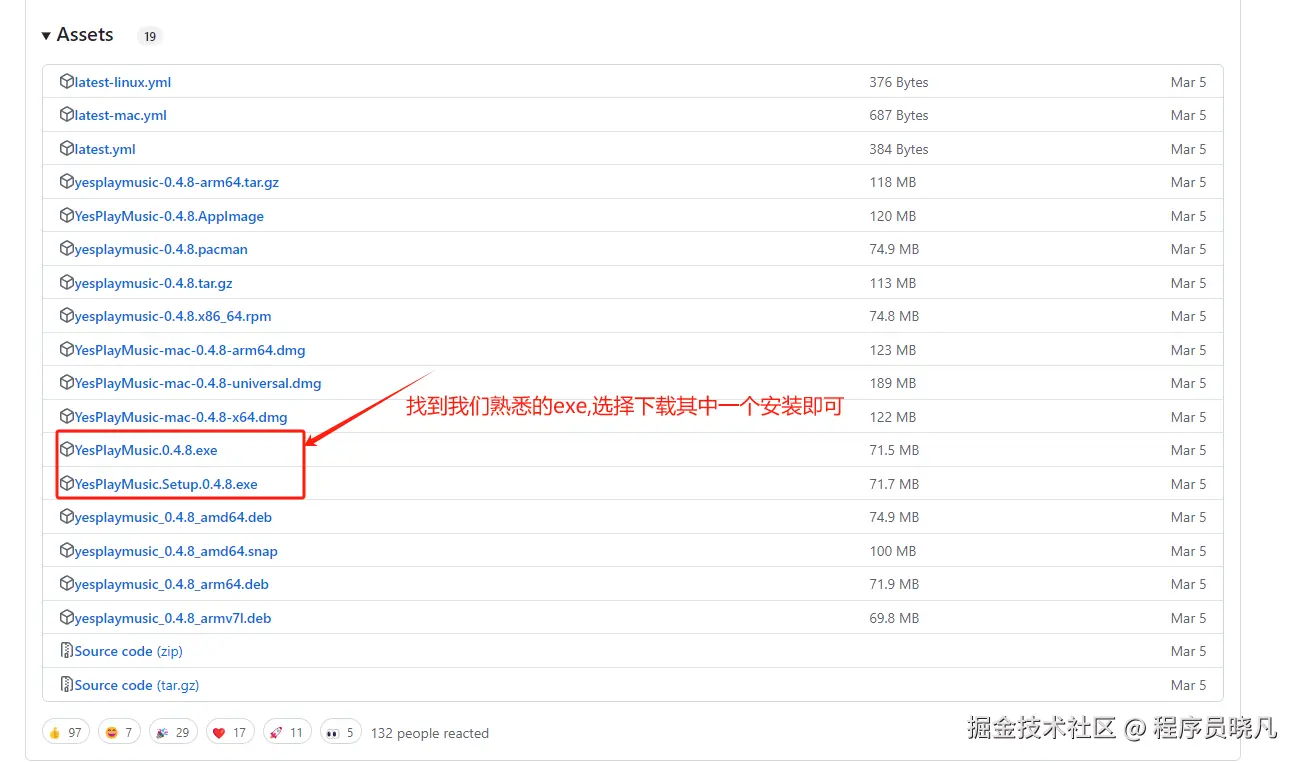Toggle thumbs up reaction with 97
Viewport: 1299px width, 763px height.
66,732
